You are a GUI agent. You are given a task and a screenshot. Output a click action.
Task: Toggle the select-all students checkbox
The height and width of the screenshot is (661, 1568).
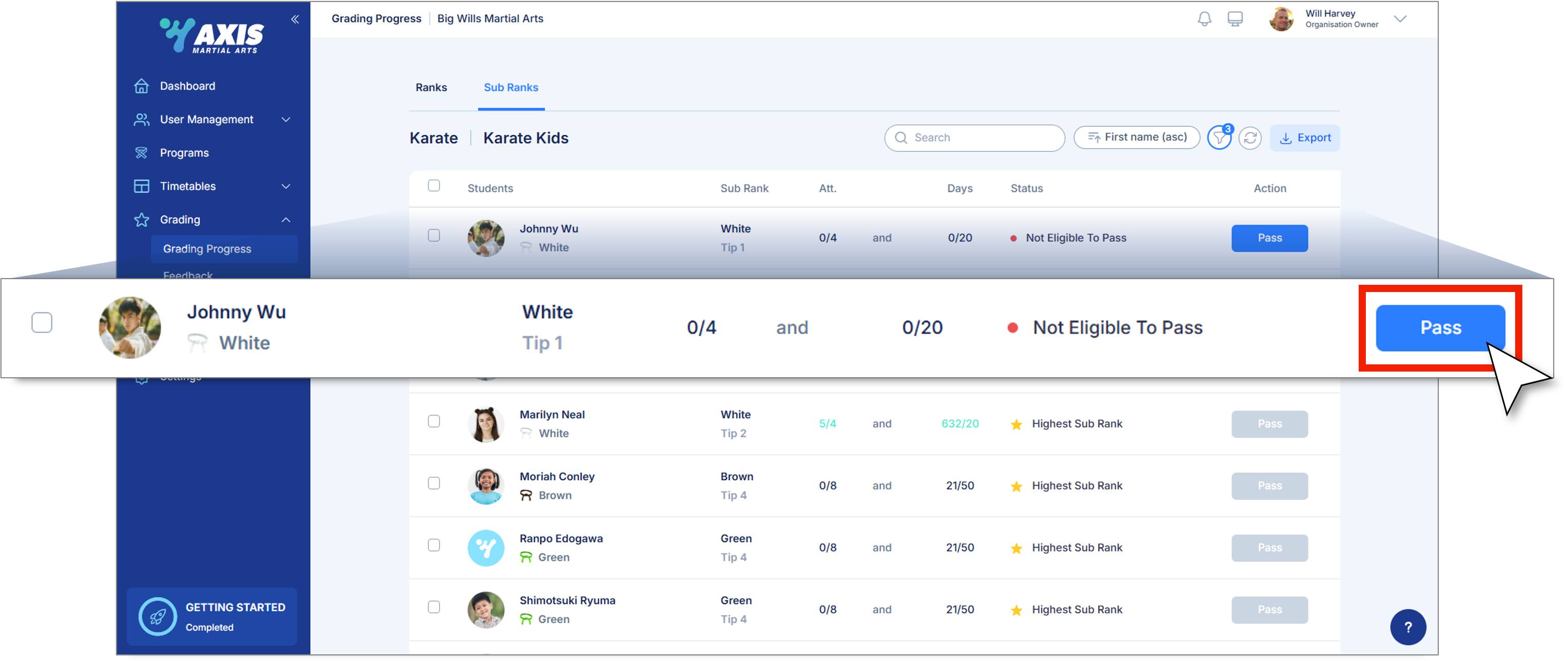[434, 186]
